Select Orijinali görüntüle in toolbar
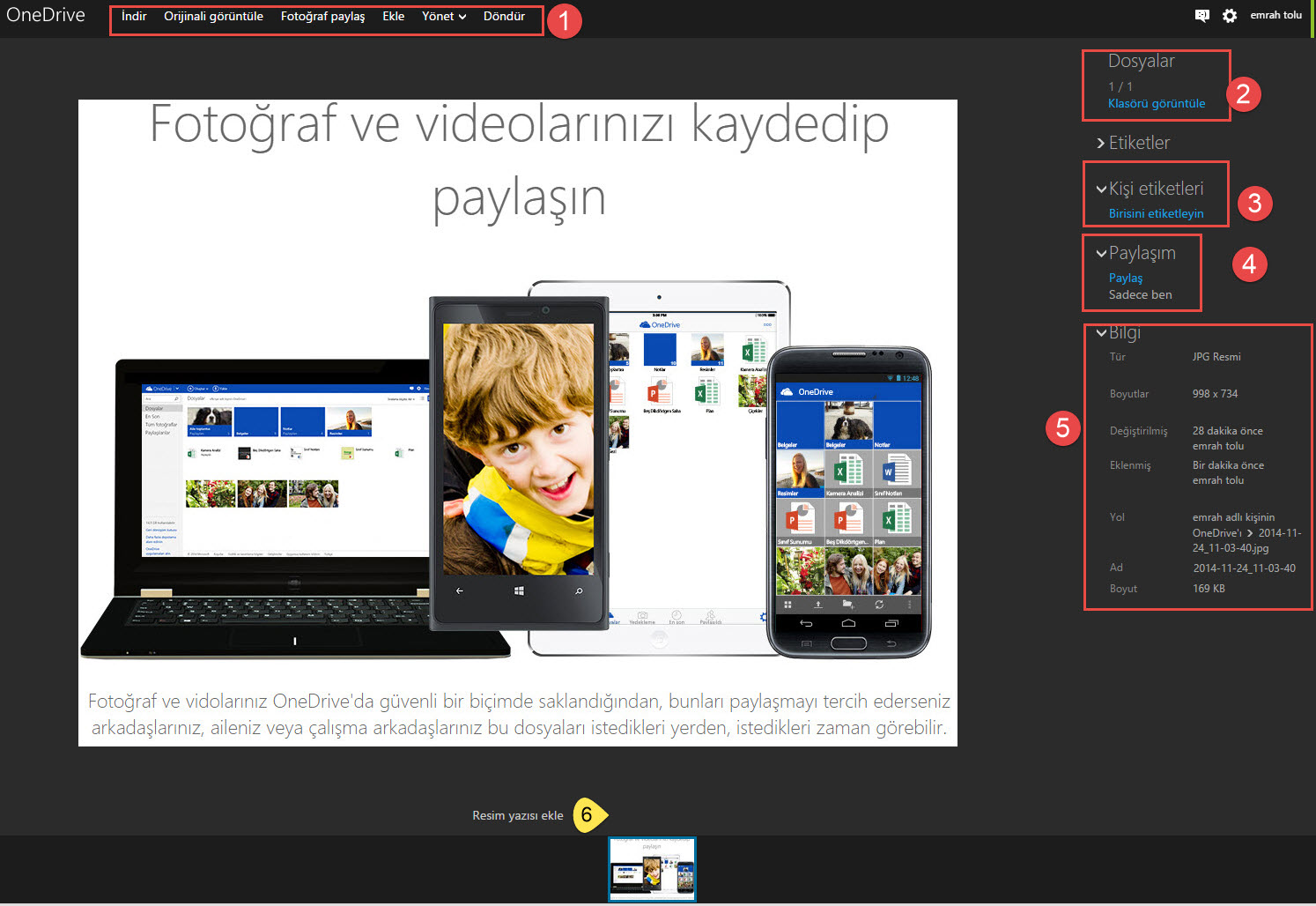The image size is (1316, 906). click(213, 16)
